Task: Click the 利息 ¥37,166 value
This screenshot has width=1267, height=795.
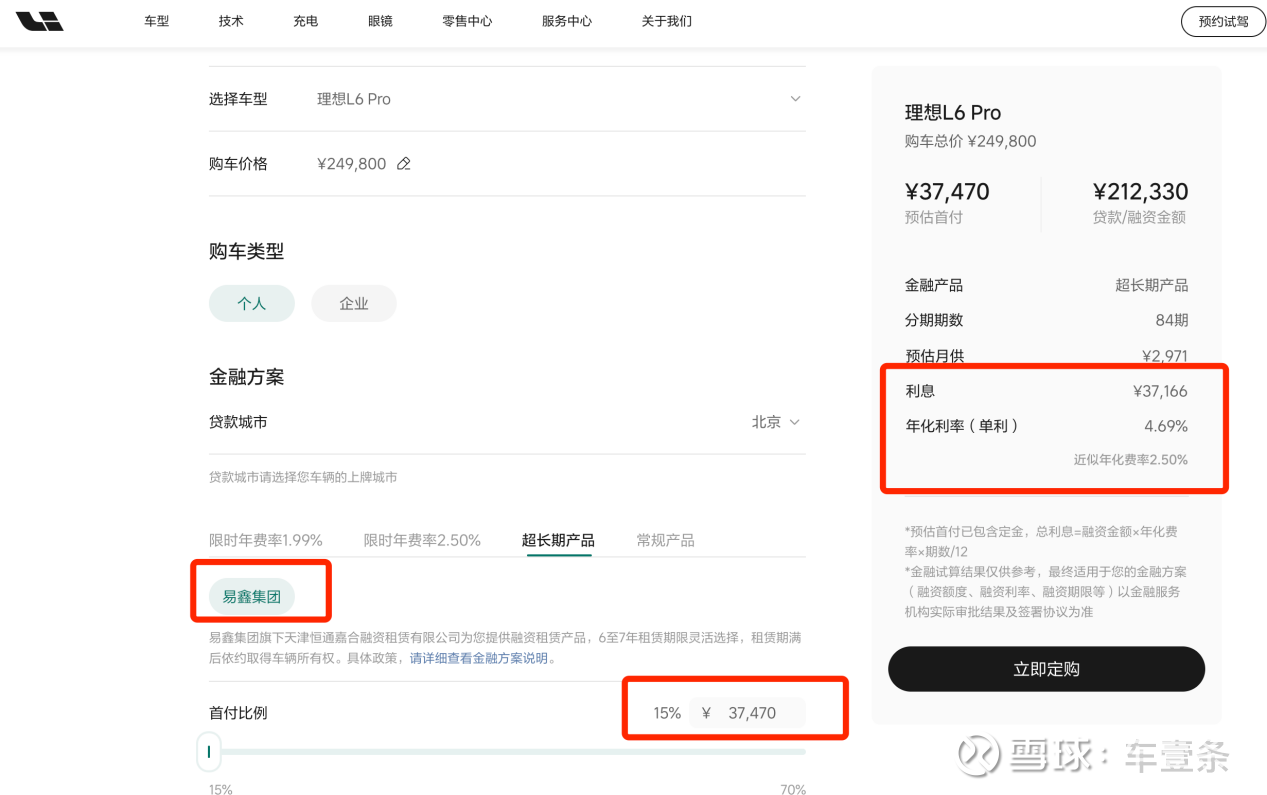Action: click(1160, 391)
